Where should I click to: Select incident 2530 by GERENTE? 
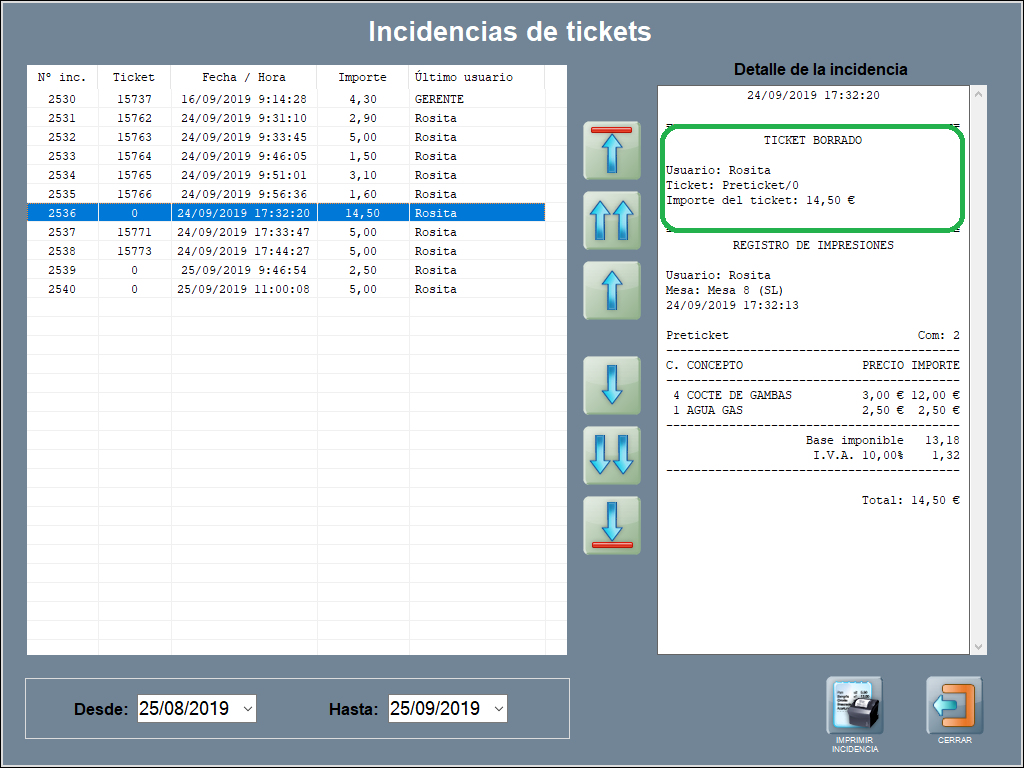[285, 99]
